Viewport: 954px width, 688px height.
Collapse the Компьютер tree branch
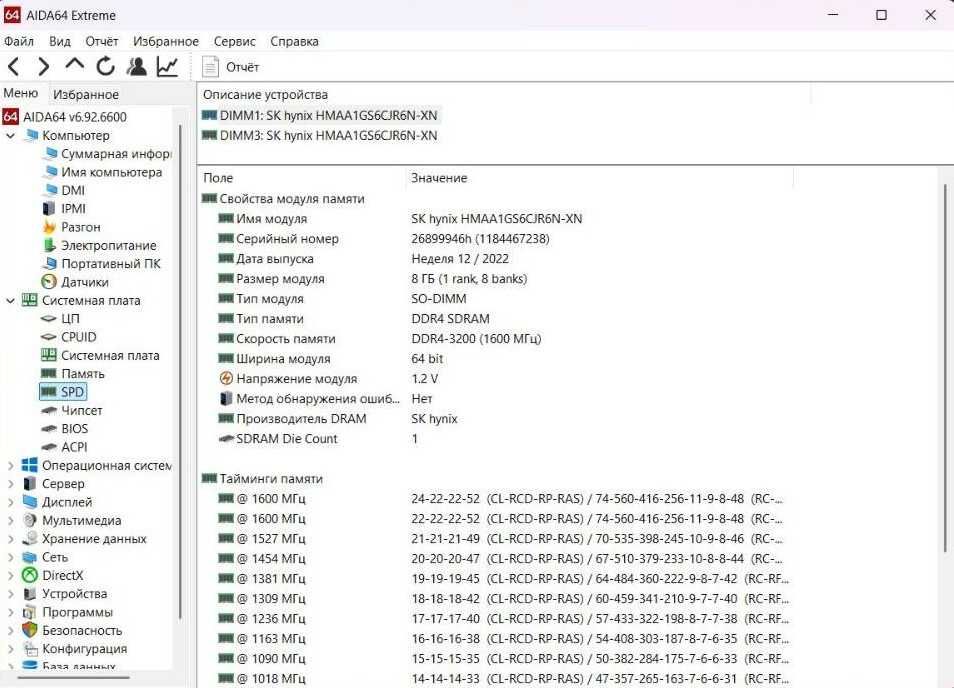point(10,136)
